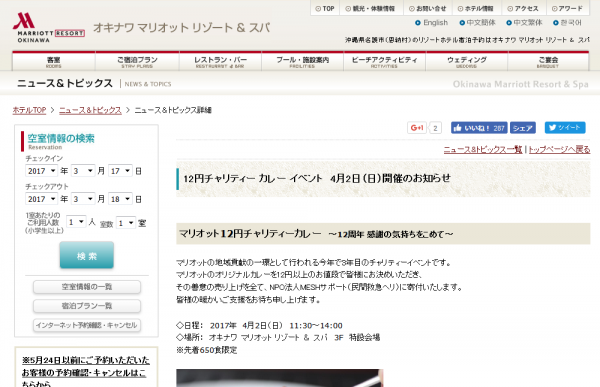Open the ビーチアクティビティ Activities menu
Viewport: 600px width, 387px height.
385,62
